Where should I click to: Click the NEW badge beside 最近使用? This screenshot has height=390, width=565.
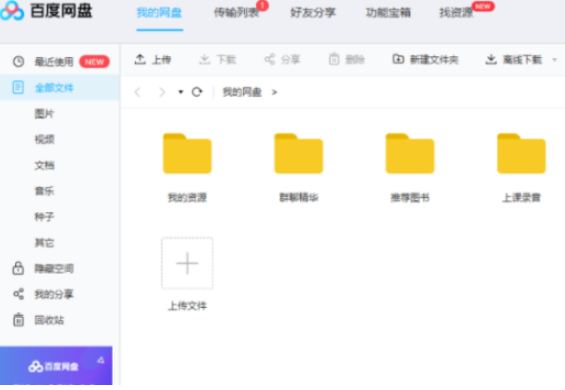pos(94,62)
